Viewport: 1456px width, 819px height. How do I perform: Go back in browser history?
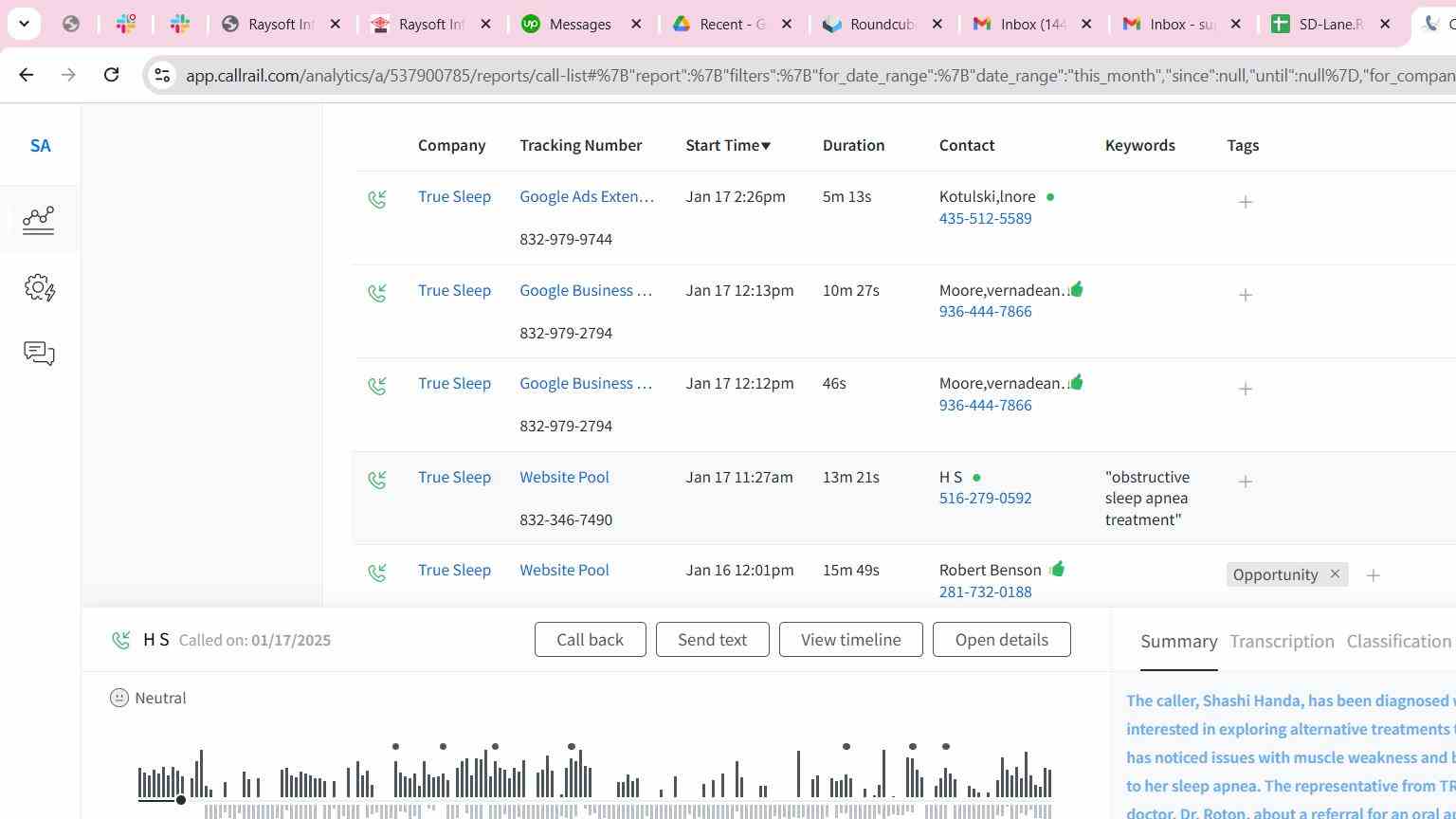26,75
